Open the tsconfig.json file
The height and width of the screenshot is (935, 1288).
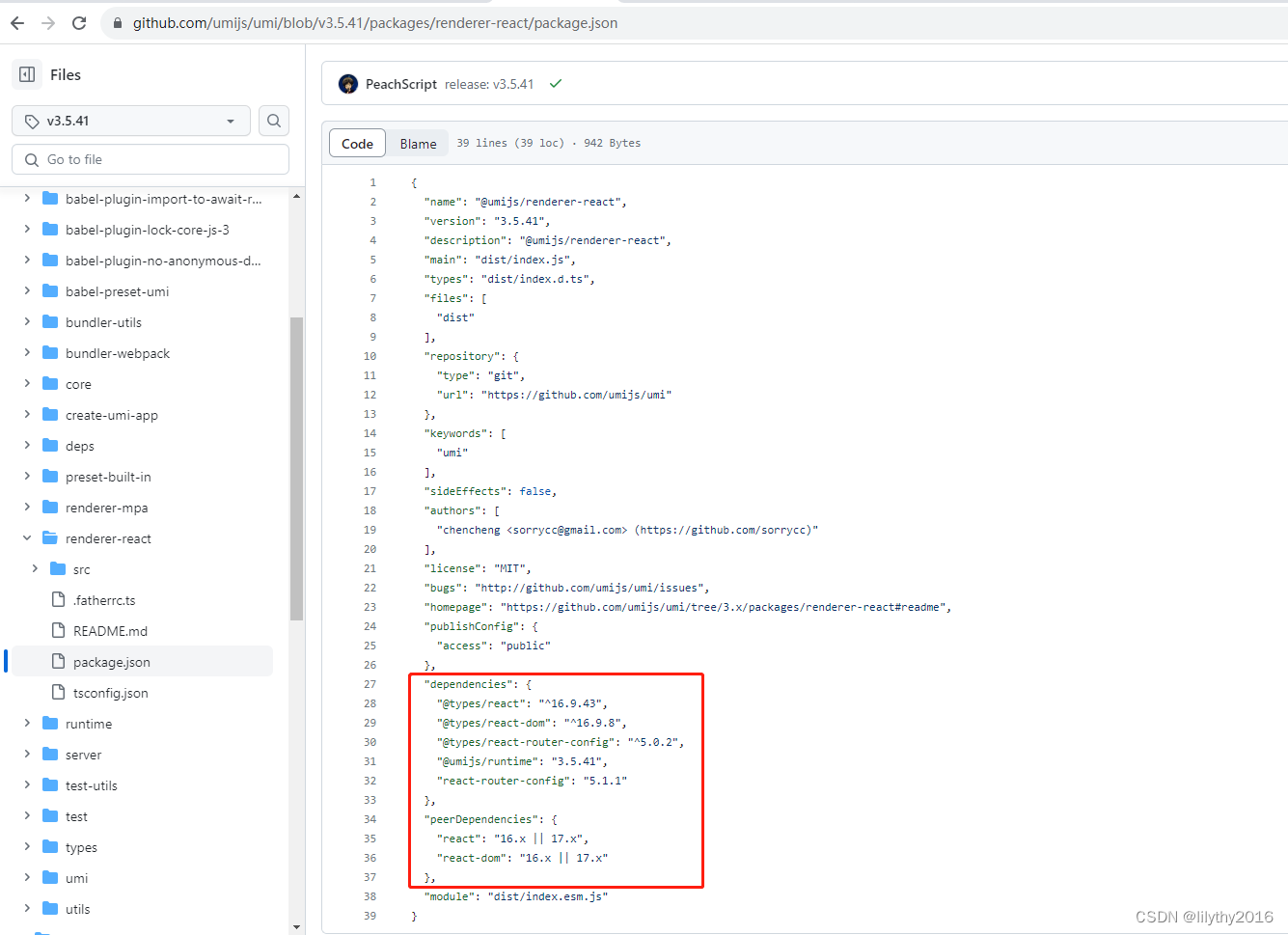[110, 693]
